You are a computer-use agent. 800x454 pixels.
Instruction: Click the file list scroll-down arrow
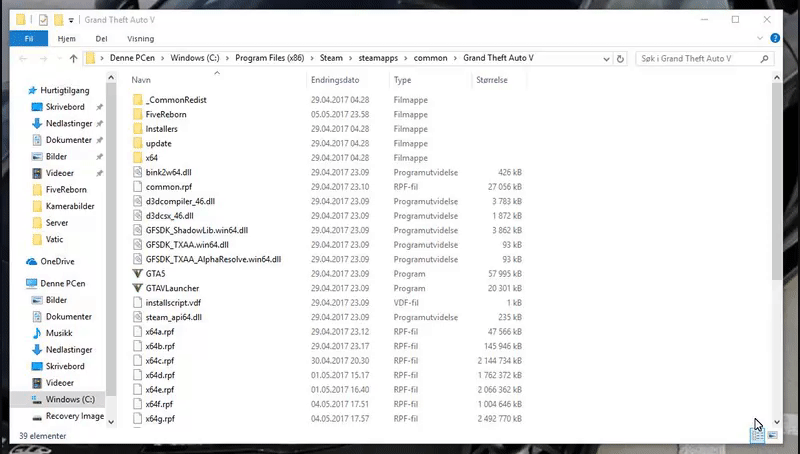[777, 422]
